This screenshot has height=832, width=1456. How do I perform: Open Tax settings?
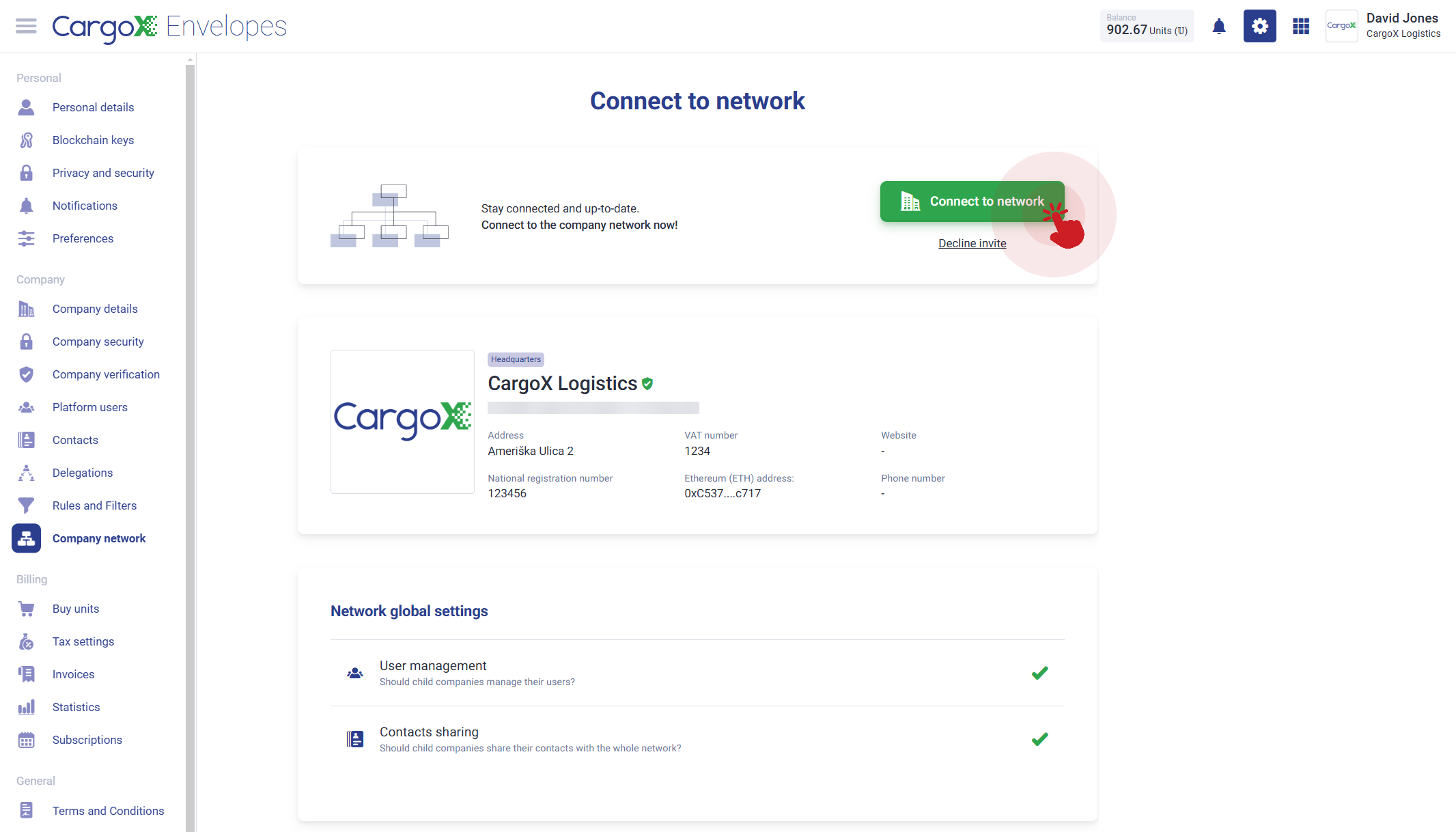click(83, 641)
